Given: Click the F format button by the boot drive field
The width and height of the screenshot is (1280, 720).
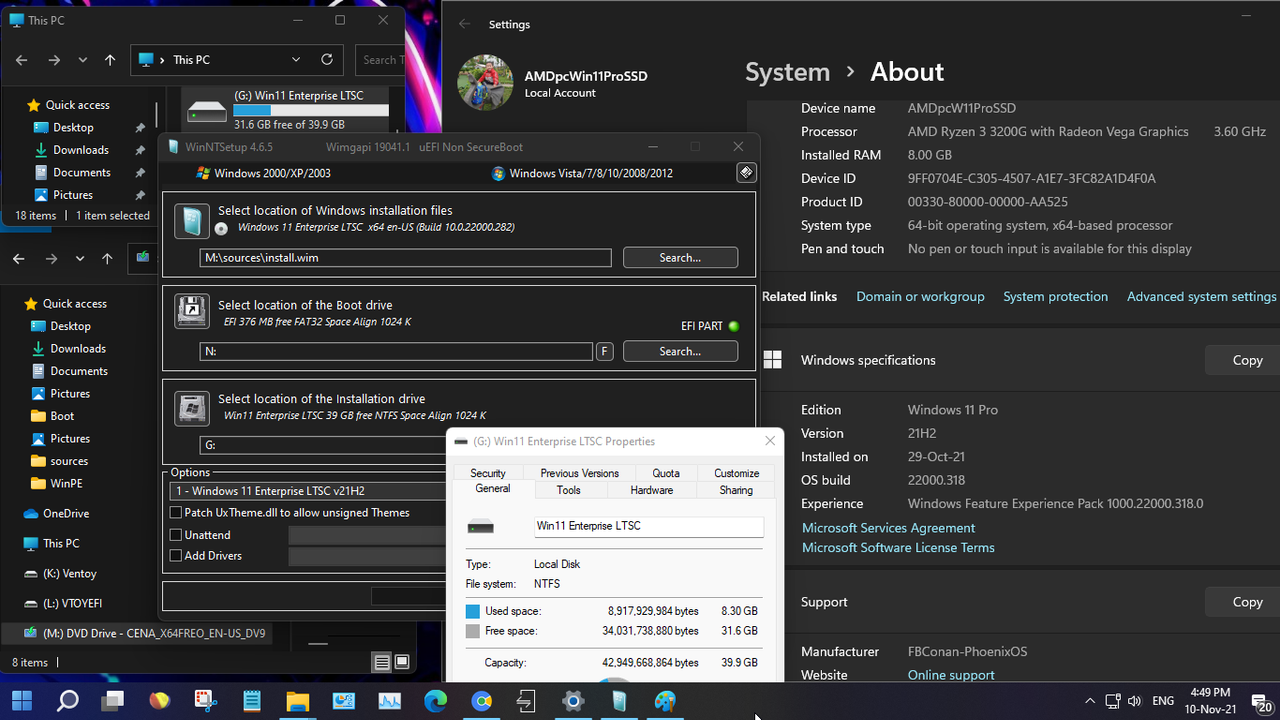Looking at the screenshot, I should tap(604, 351).
